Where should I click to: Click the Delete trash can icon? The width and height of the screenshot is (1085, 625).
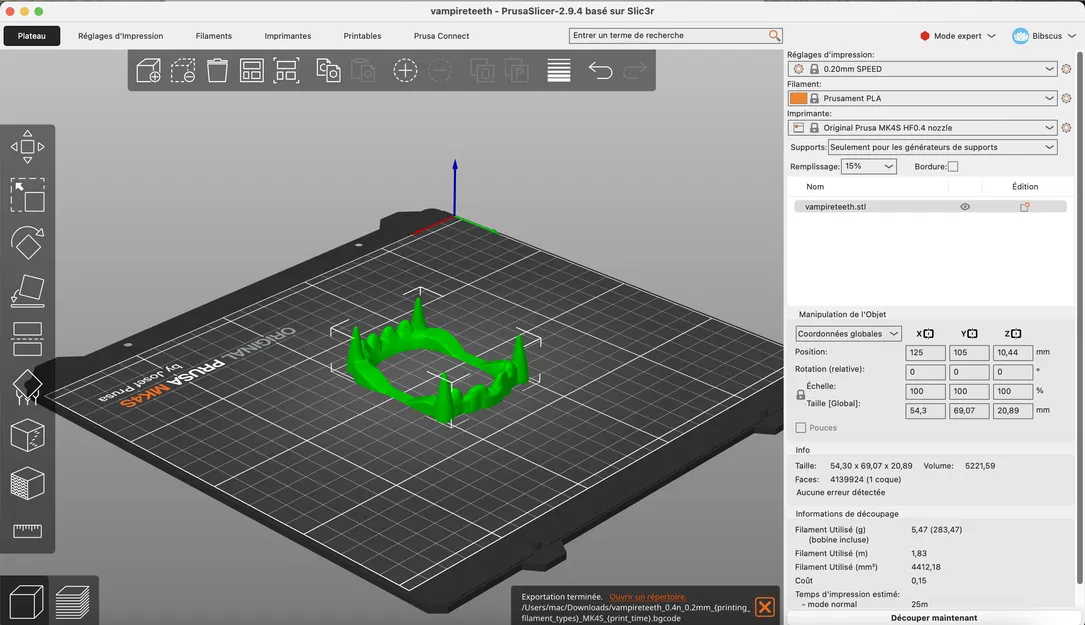tap(217, 70)
